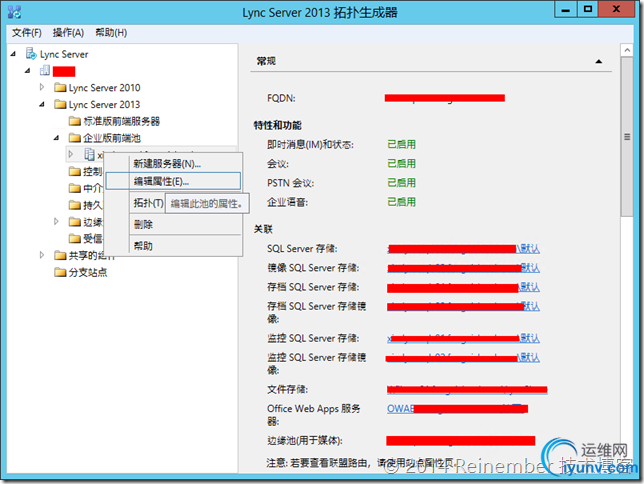Open the OWA Office Web Apps server link
Image resolution: width=644 pixels, height=484 pixels.
458,409
